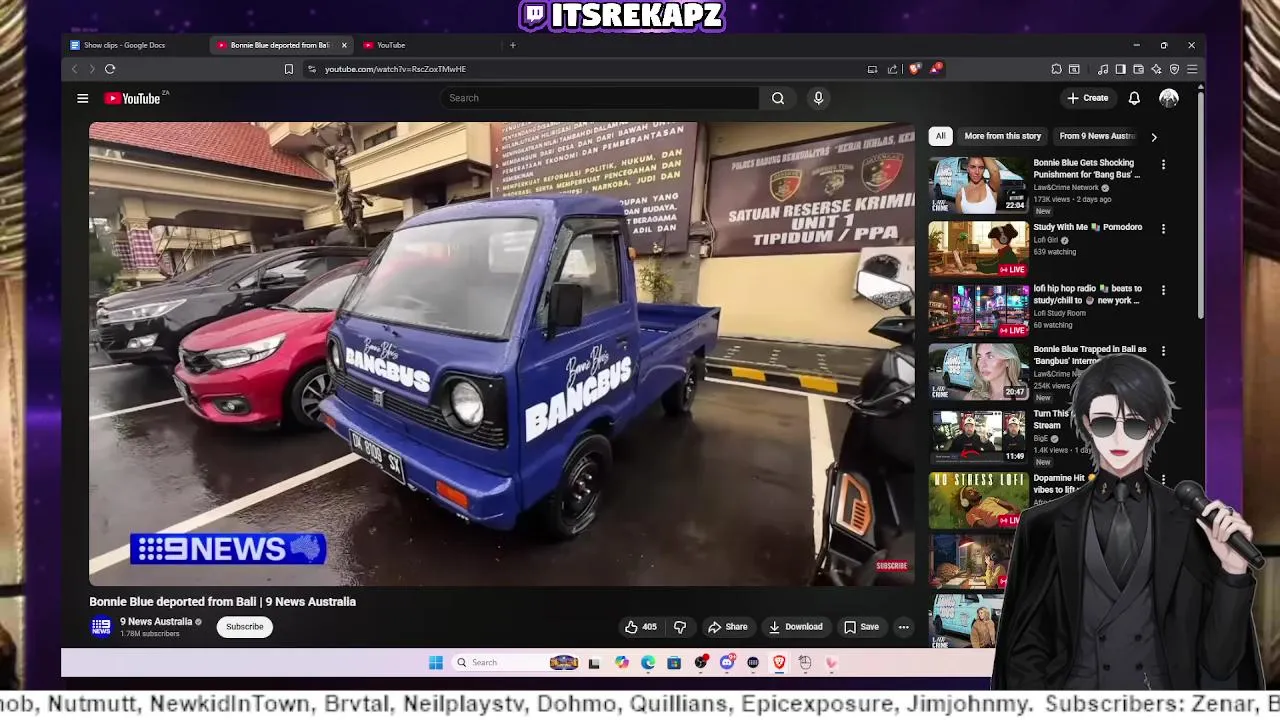Image resolution: width=1280 pixels, height=720 pixels.
Task: Select the 'All' filter chip
Action: [940, 136]
